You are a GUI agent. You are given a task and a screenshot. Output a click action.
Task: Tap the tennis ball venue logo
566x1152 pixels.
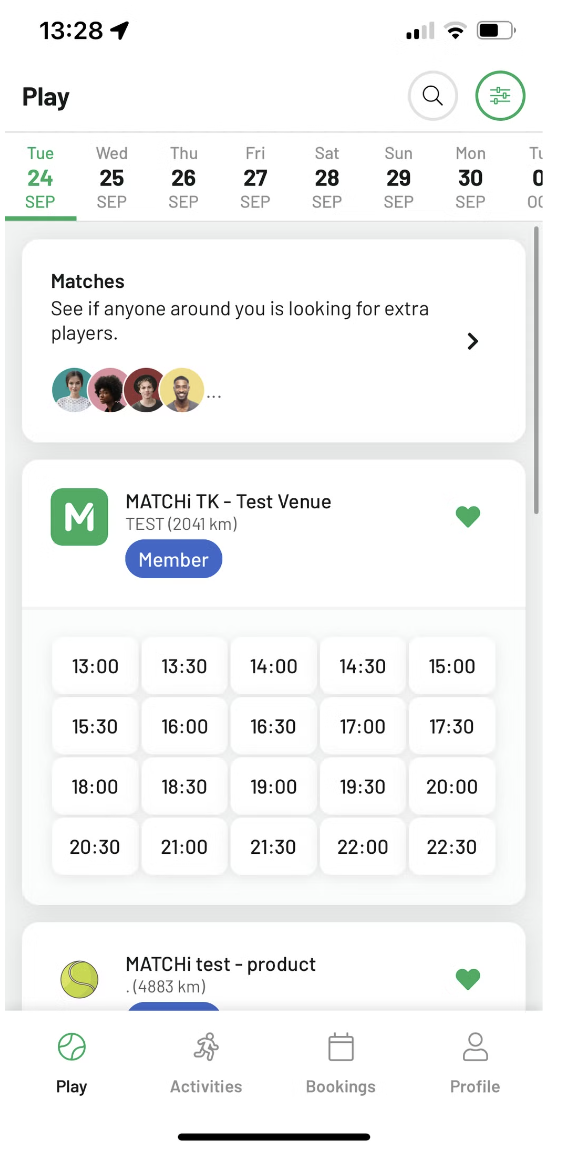pos(79,979)
